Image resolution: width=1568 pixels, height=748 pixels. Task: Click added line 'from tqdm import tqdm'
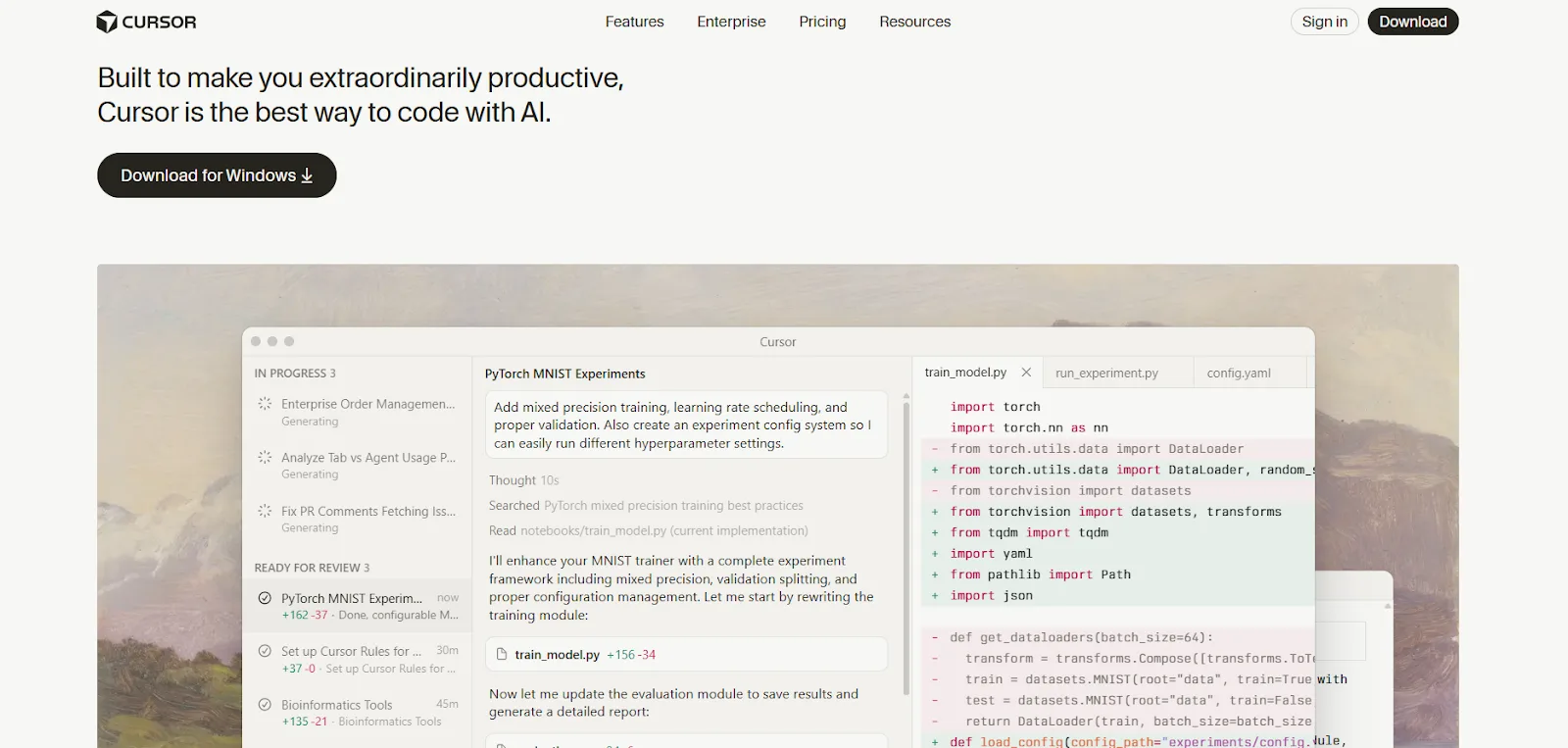(x=1029, y=532)
